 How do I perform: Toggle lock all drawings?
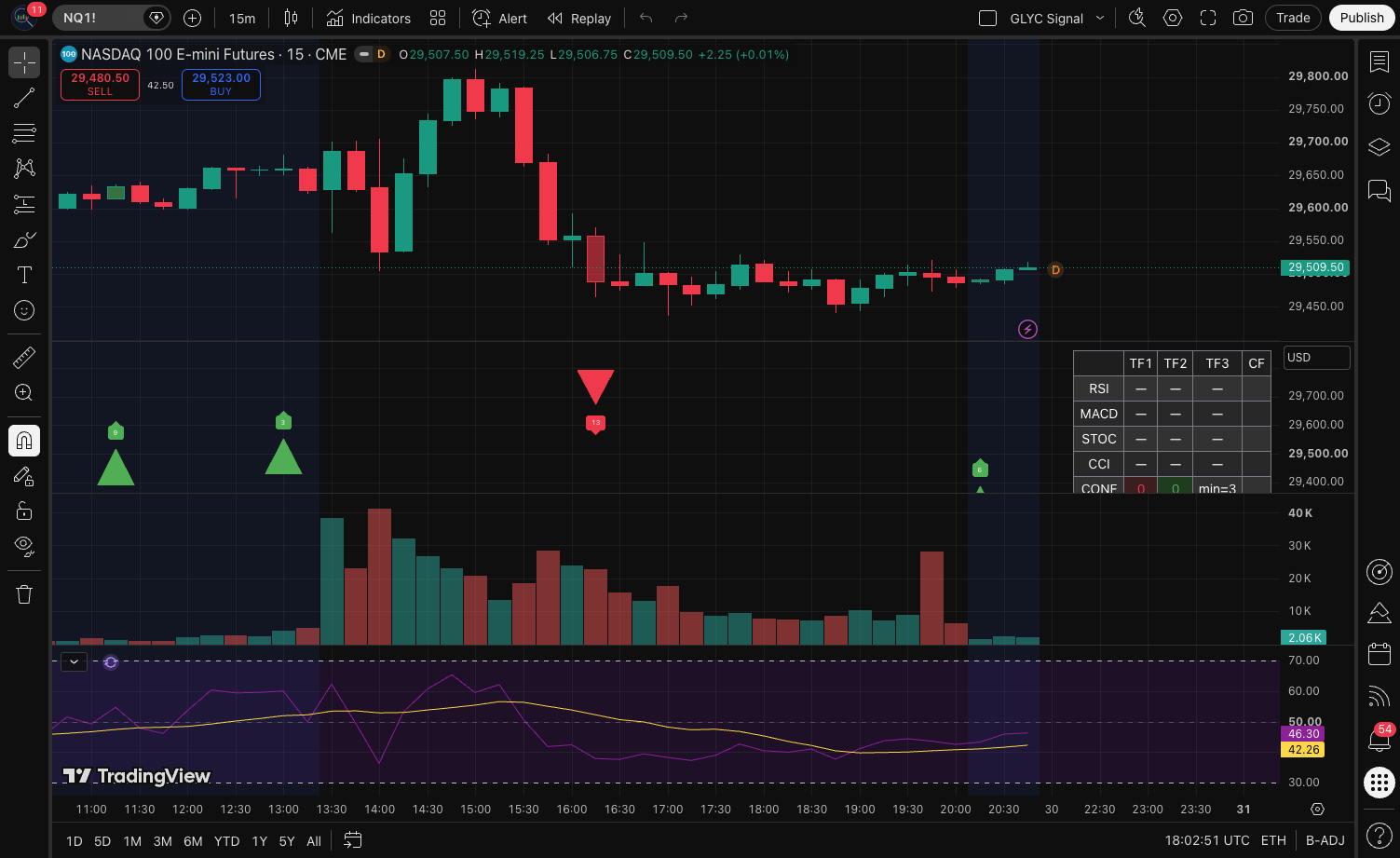24,511
